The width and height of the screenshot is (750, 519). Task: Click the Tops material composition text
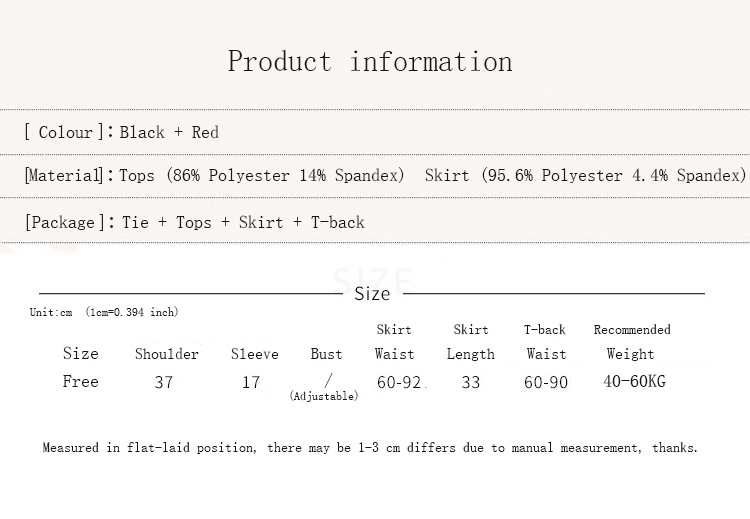[262, 175]
